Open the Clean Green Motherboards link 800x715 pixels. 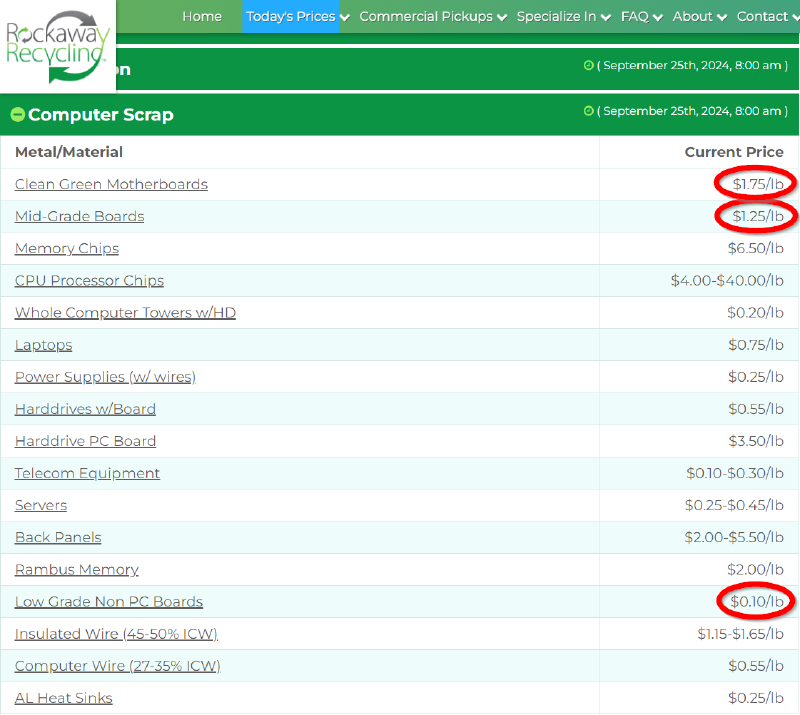(x=111, y=184)
